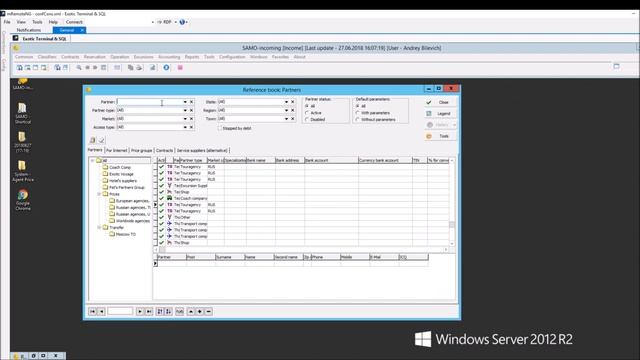Click the System Agent Price desktop icon

[x=22, y=171]
